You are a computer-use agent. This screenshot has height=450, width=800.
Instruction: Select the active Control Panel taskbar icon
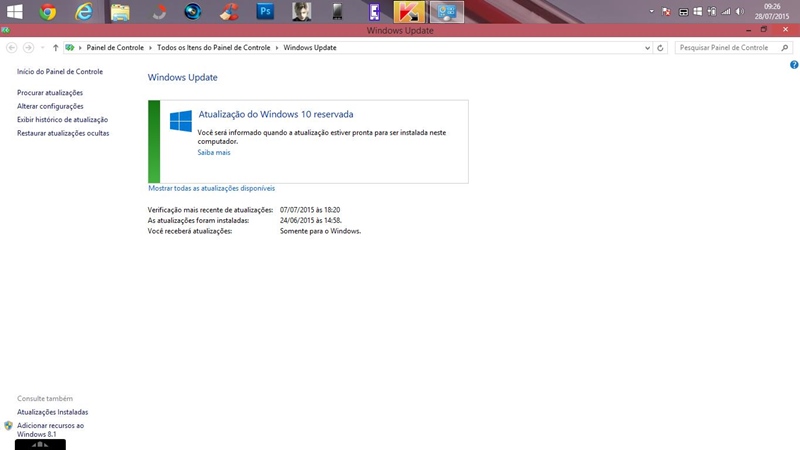446,12
